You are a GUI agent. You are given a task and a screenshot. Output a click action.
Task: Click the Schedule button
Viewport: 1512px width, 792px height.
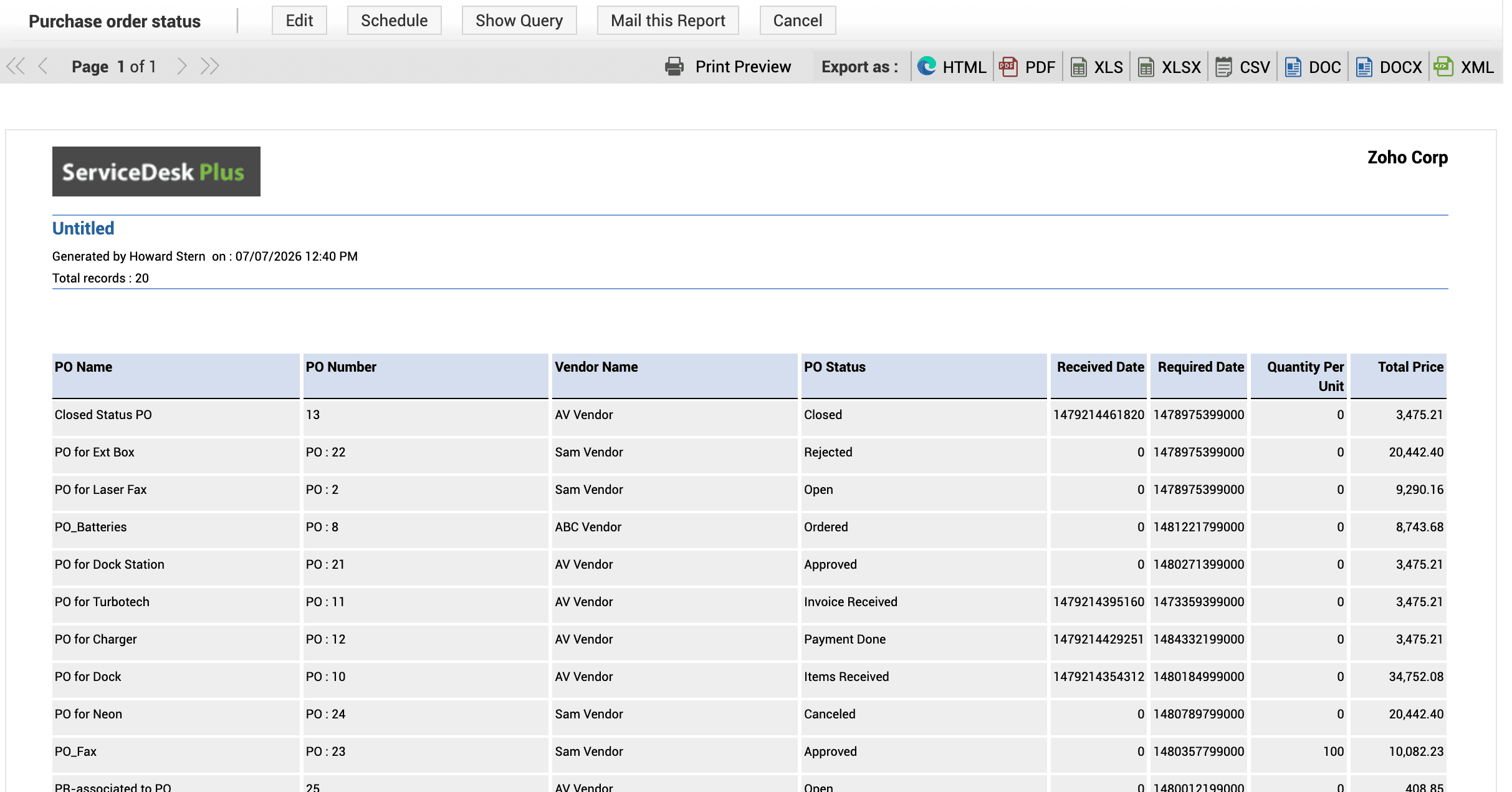click(394, 21)
